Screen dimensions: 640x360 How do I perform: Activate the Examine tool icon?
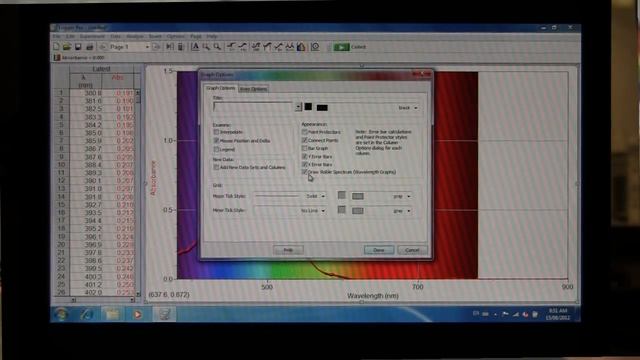pos(231,47)
